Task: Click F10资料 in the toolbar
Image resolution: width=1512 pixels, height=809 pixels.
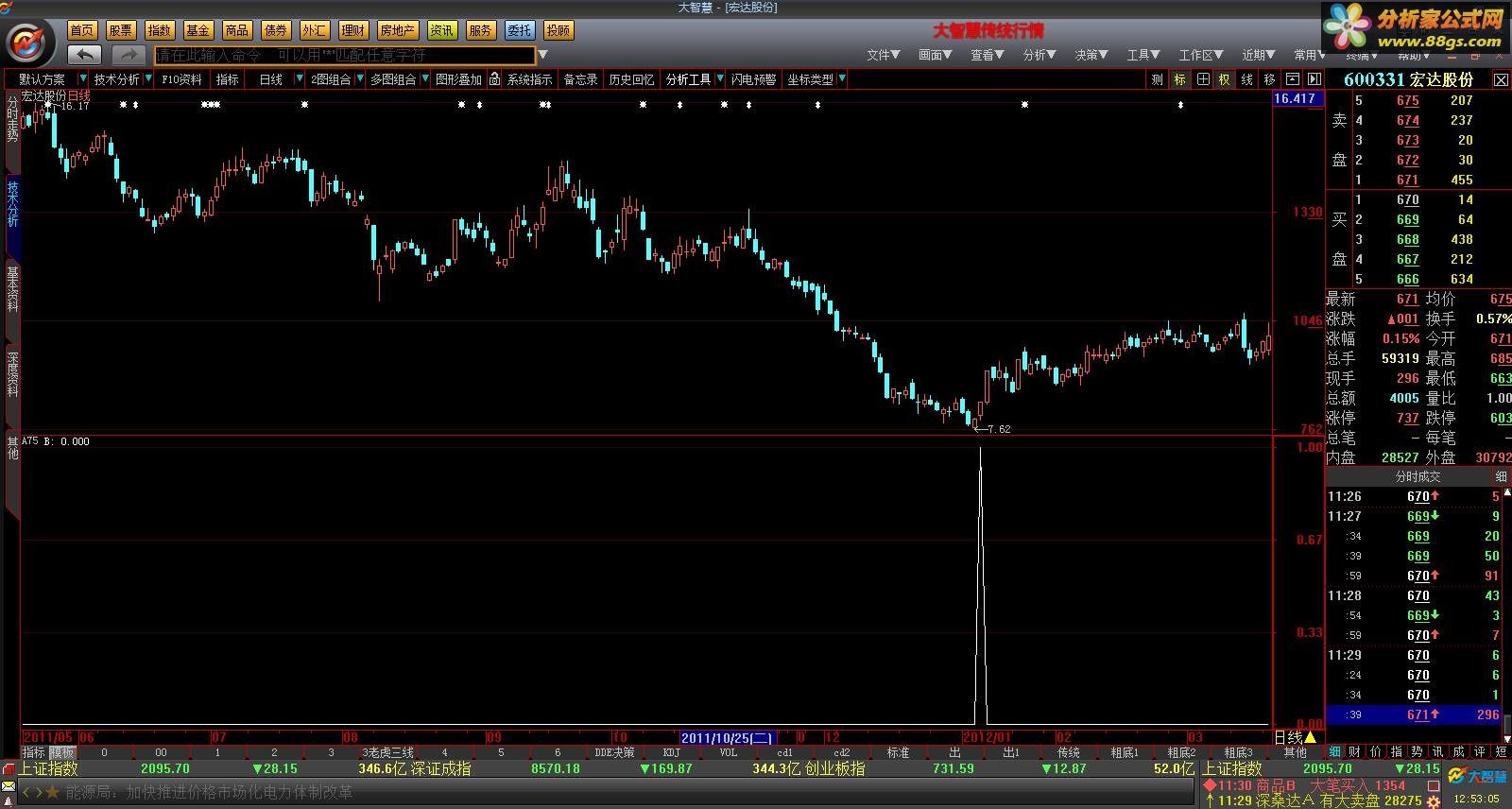Action: (x=182, y=79)
